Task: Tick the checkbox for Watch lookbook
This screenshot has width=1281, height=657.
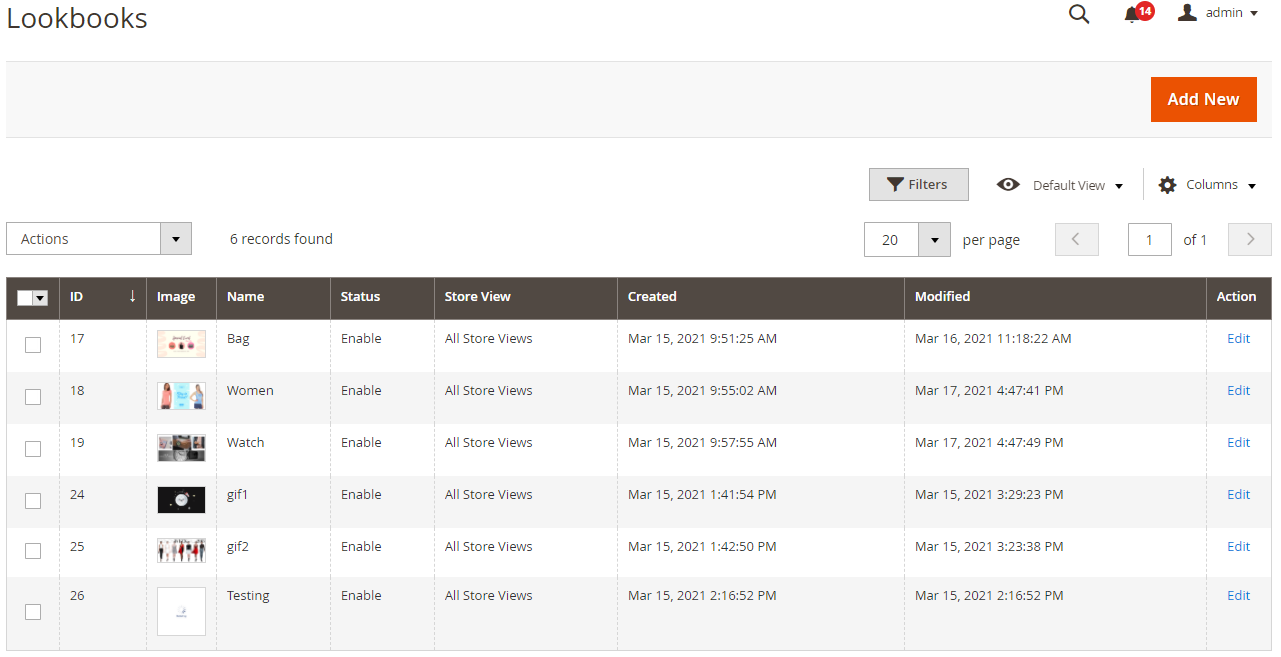Action: [33, 449]
